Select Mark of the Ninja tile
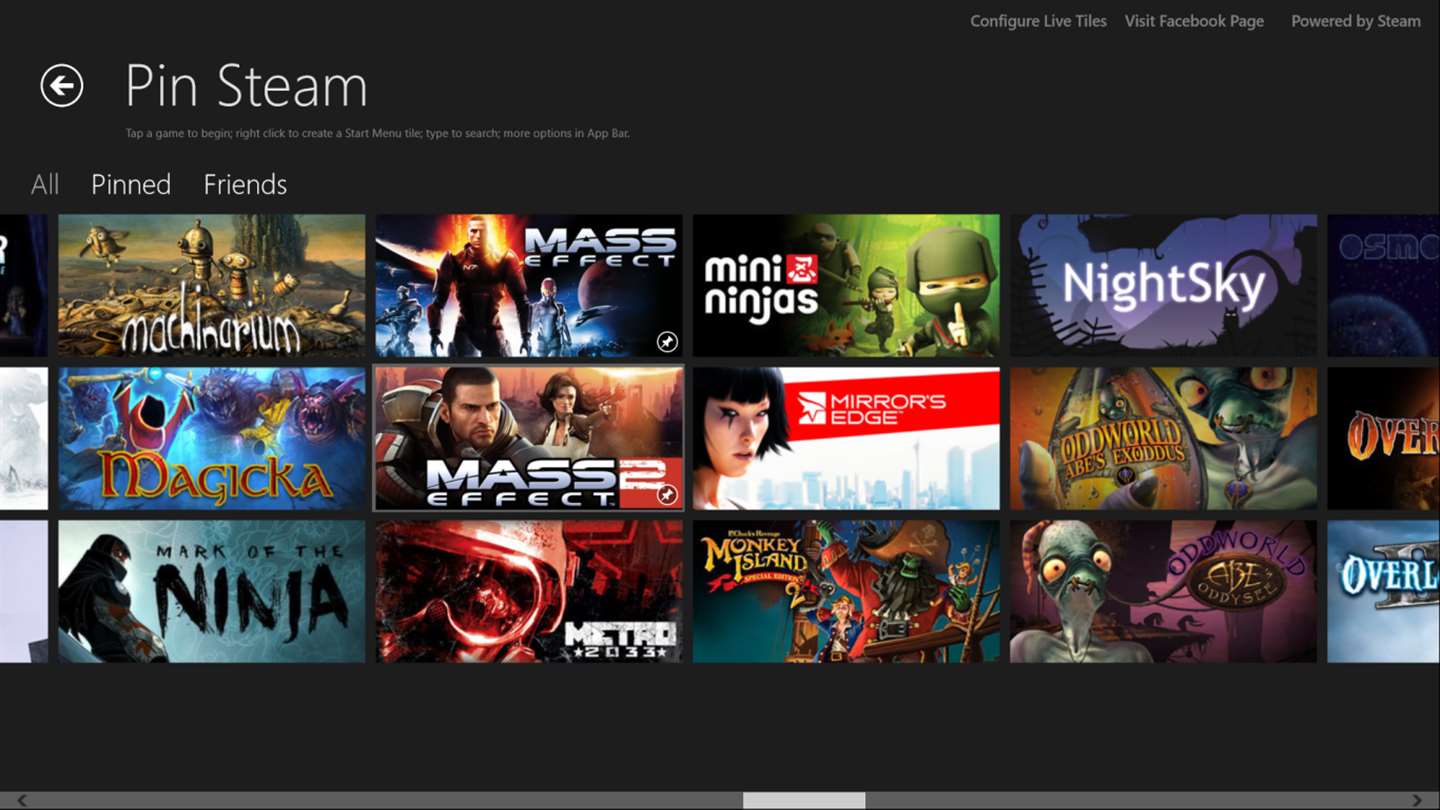The height and width of the screenshot is (810, 1440). [x=212, y=591]
